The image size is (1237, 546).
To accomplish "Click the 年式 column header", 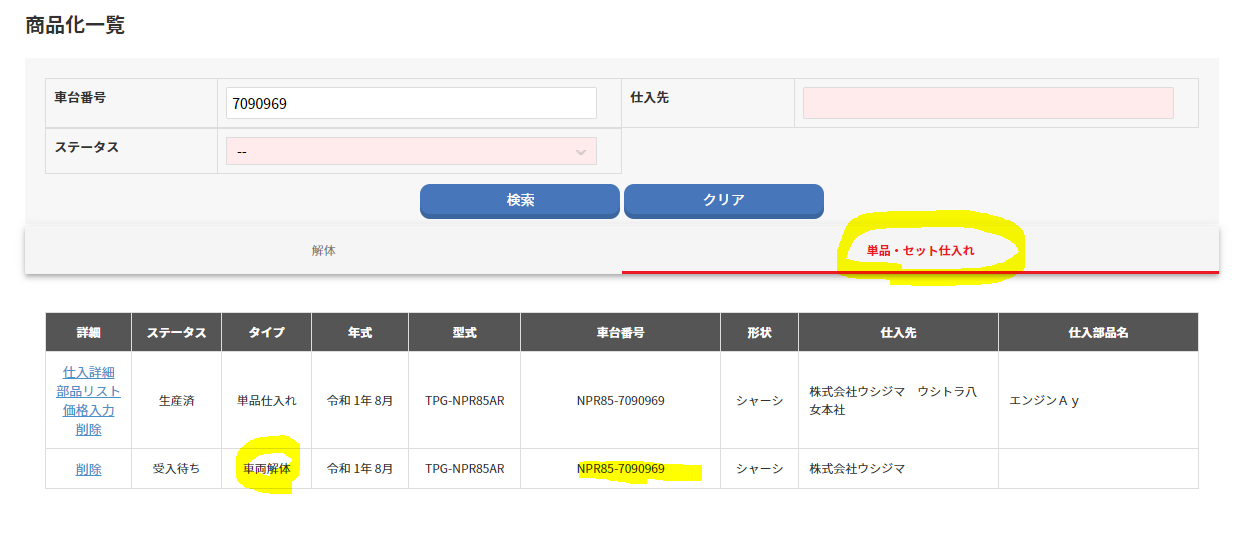I will coord(360,332).
